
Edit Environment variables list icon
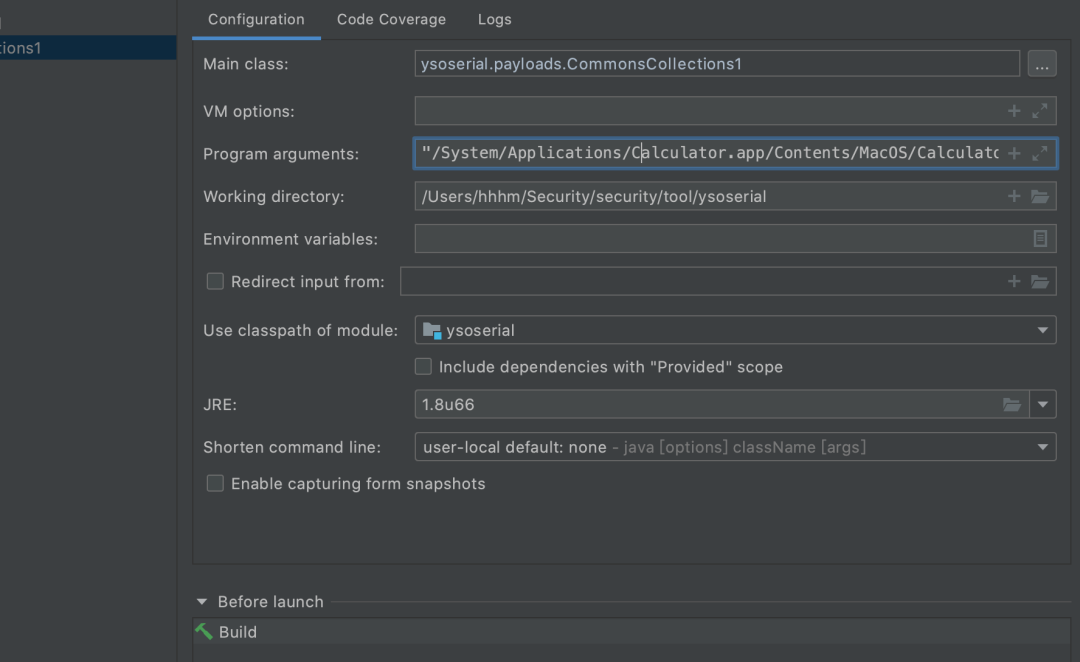[1040, 239]
